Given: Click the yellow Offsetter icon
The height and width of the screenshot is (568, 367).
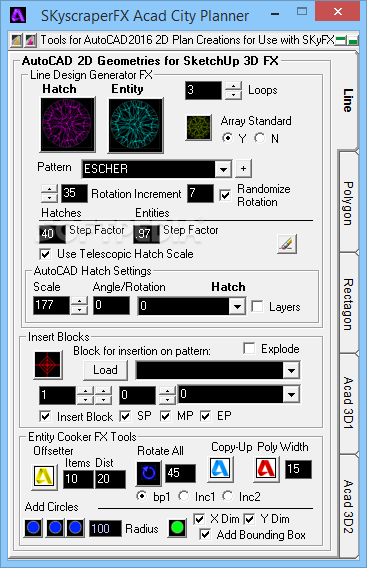Looking at the screenshot, I should coord(44,477).
